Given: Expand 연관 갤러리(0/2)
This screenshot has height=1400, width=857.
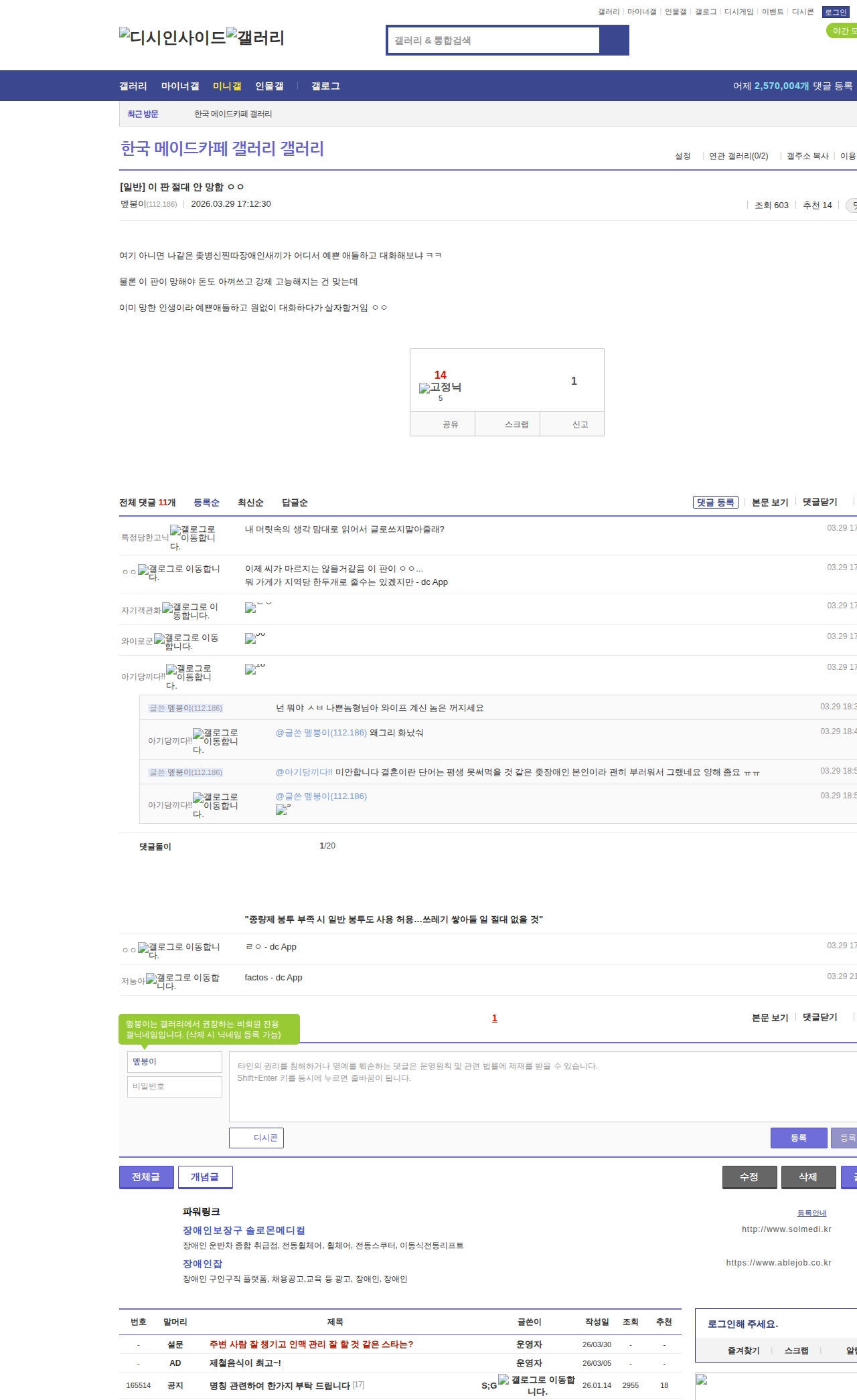Looking at the screenshot, I should (x=738, y=156).
